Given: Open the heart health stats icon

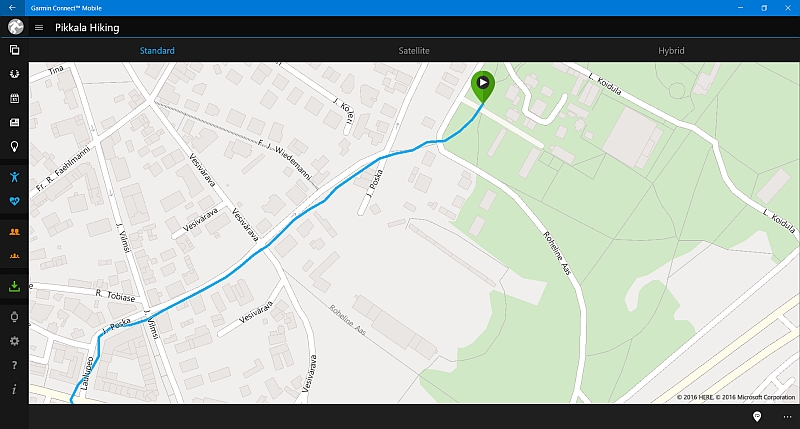Looking at the screenshot, I should 14,201.
